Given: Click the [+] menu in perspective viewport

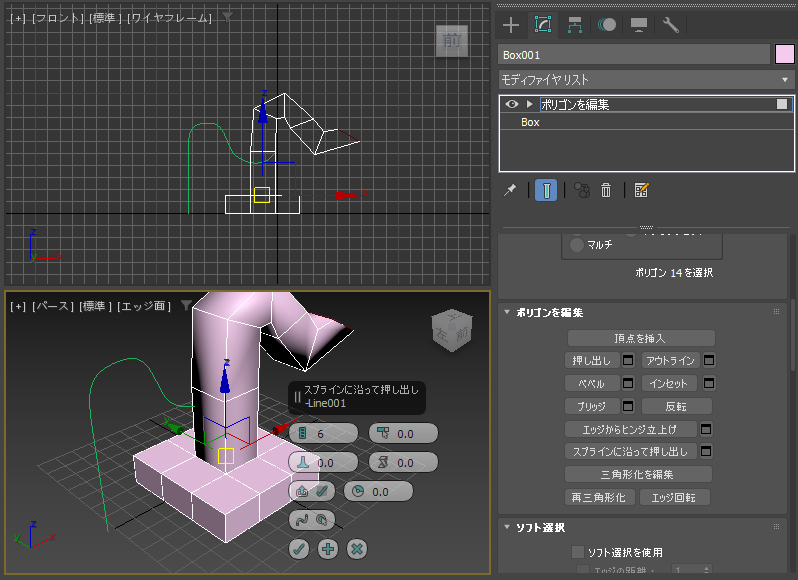Looking at the screenshot, I should point(18,306).
